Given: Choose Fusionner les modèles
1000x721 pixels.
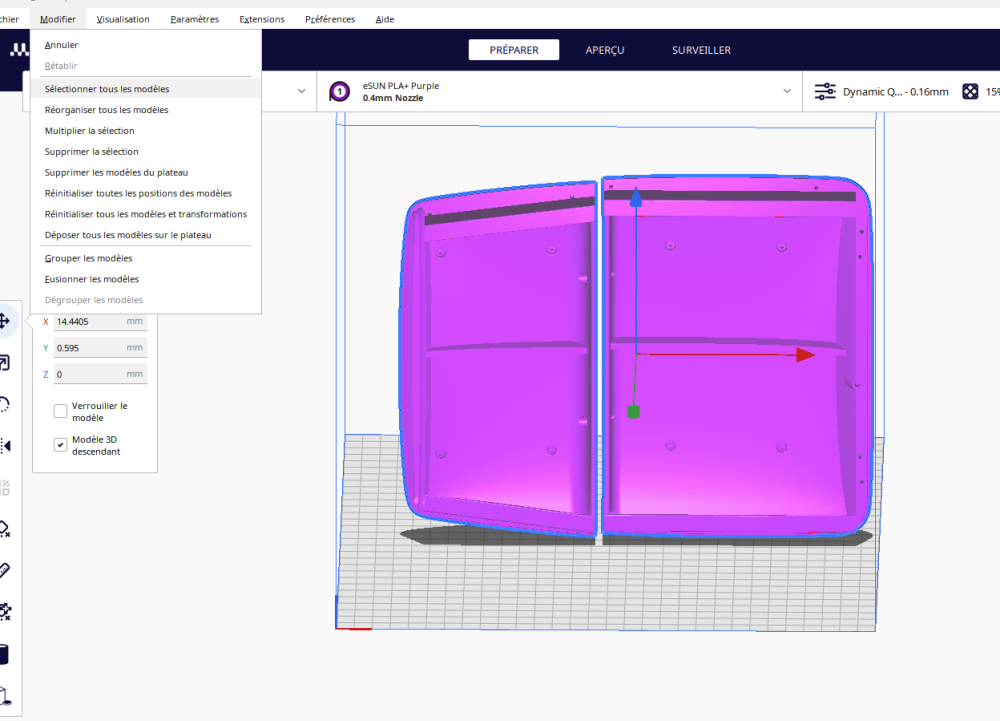Looking at the screenshot, I should (145, 279).
